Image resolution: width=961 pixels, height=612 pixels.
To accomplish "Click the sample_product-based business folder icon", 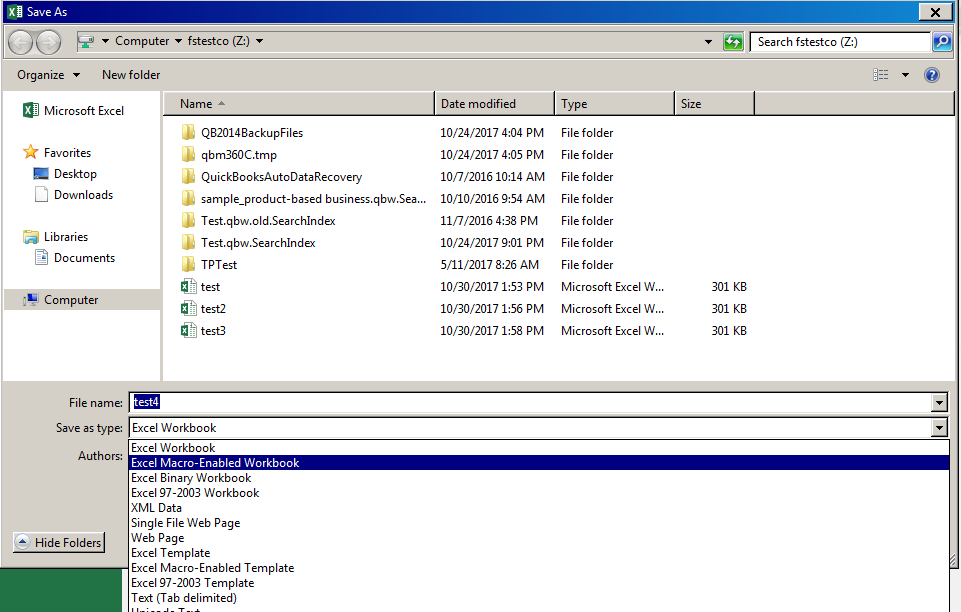I will [x=189, y=198].
